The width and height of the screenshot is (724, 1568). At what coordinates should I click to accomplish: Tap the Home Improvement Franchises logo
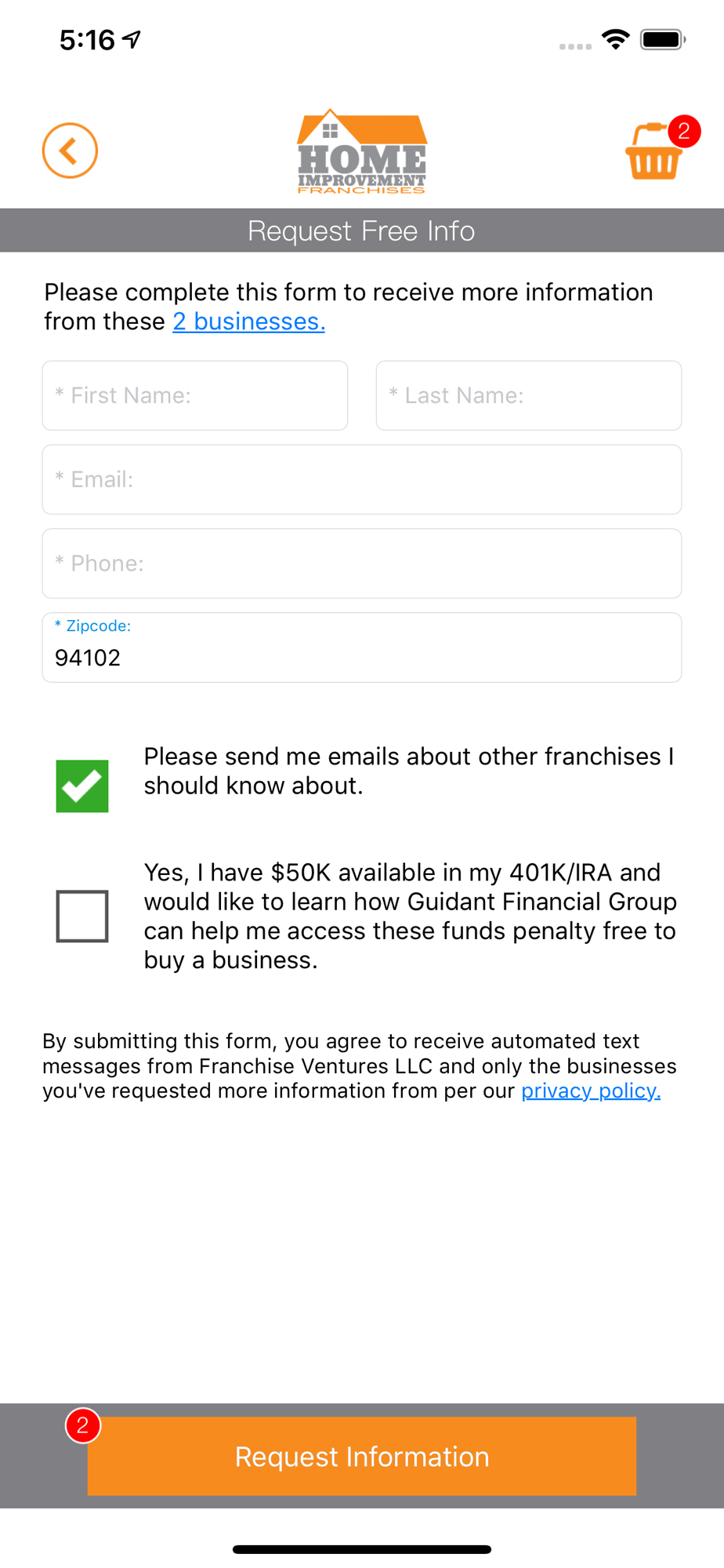pos(362,151)
